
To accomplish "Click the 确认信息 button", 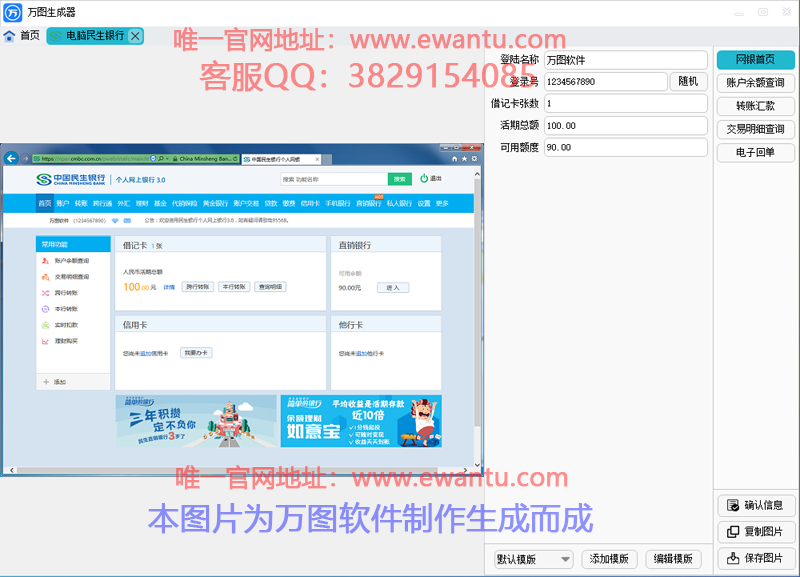I will click(756, 506).
